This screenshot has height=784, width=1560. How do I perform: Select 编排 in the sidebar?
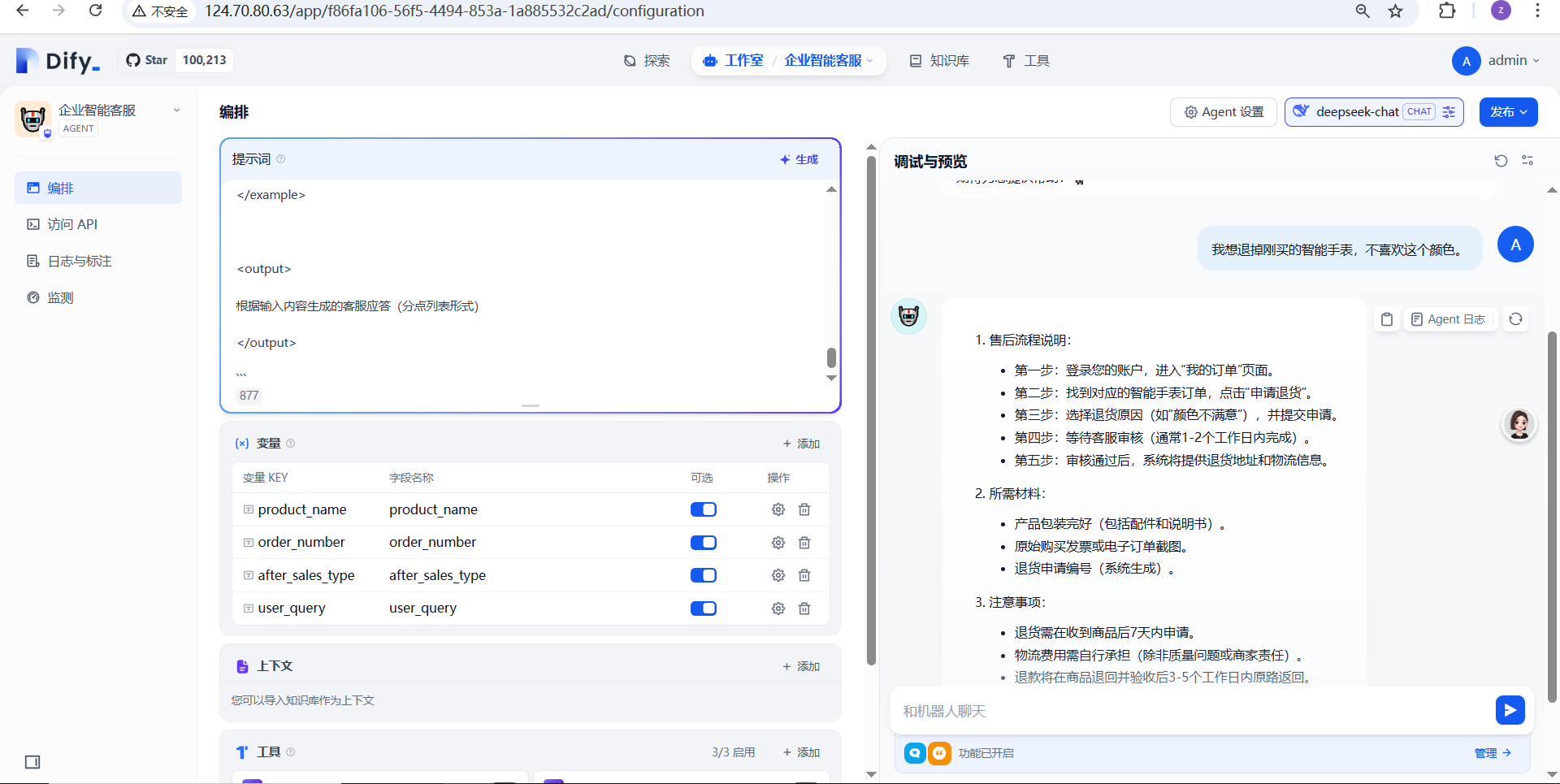click(98, 188)
